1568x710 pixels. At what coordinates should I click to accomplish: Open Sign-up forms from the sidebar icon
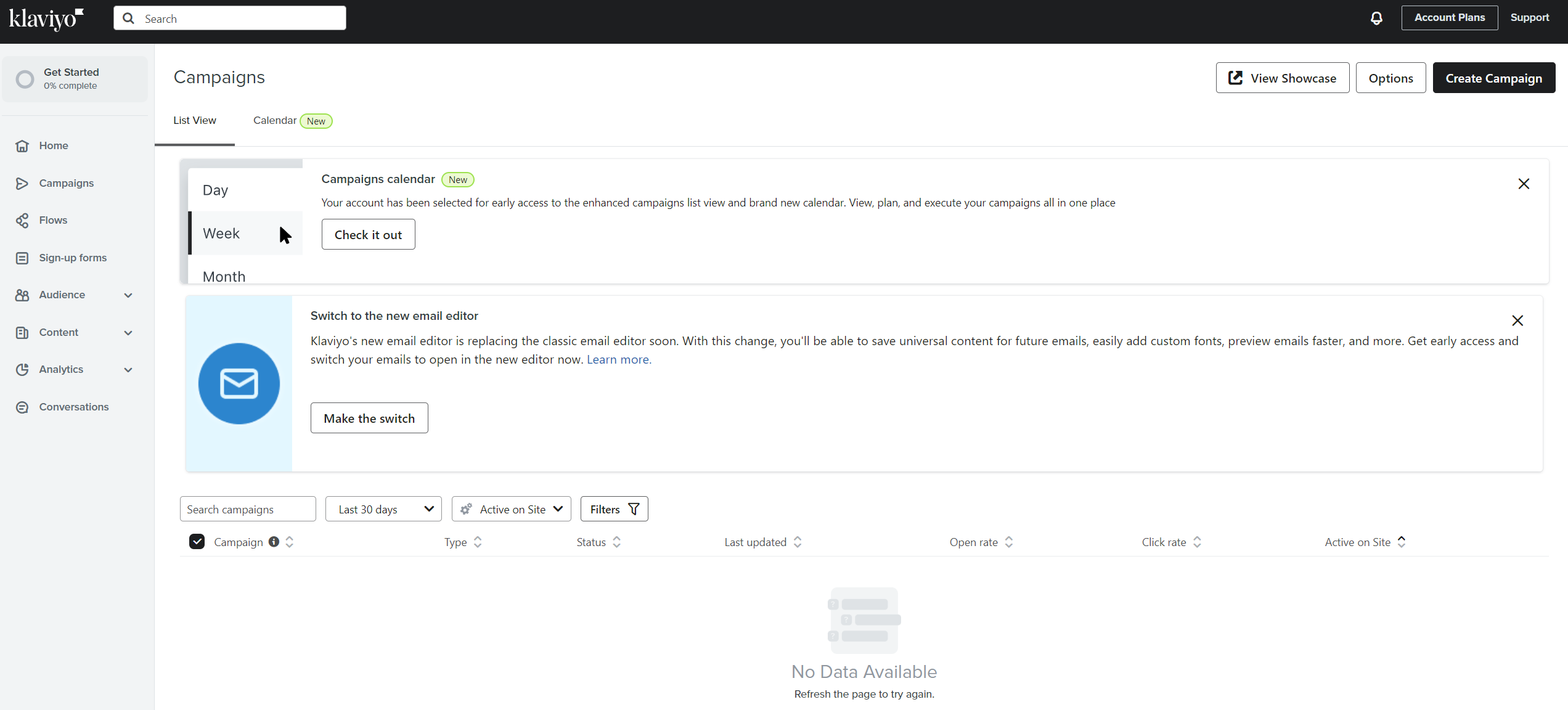pyautogui.click(x=22, y=258)
